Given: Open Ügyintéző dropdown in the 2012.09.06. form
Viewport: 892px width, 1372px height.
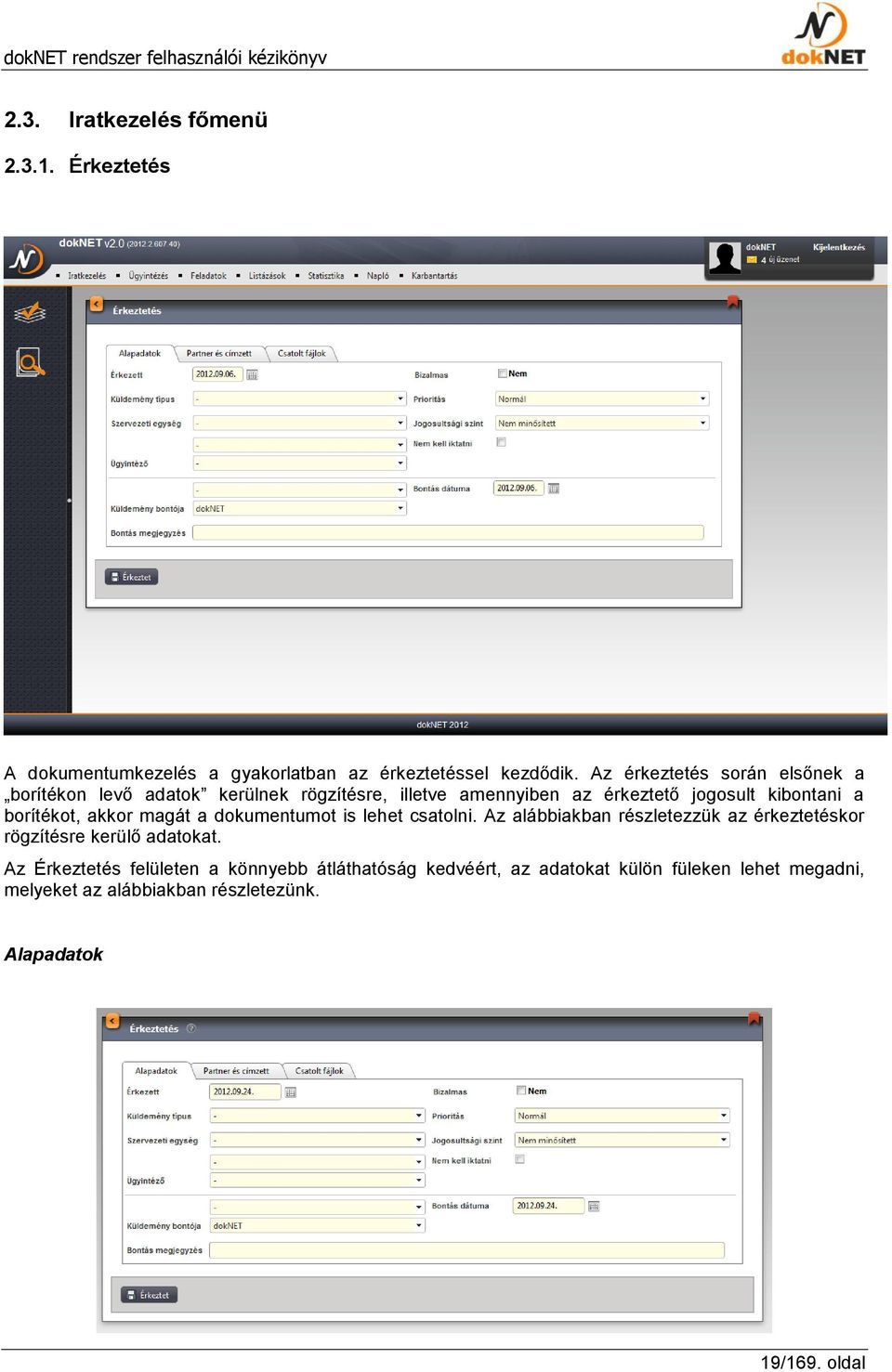Looking at the screenshot, I should tap(299, 464).
